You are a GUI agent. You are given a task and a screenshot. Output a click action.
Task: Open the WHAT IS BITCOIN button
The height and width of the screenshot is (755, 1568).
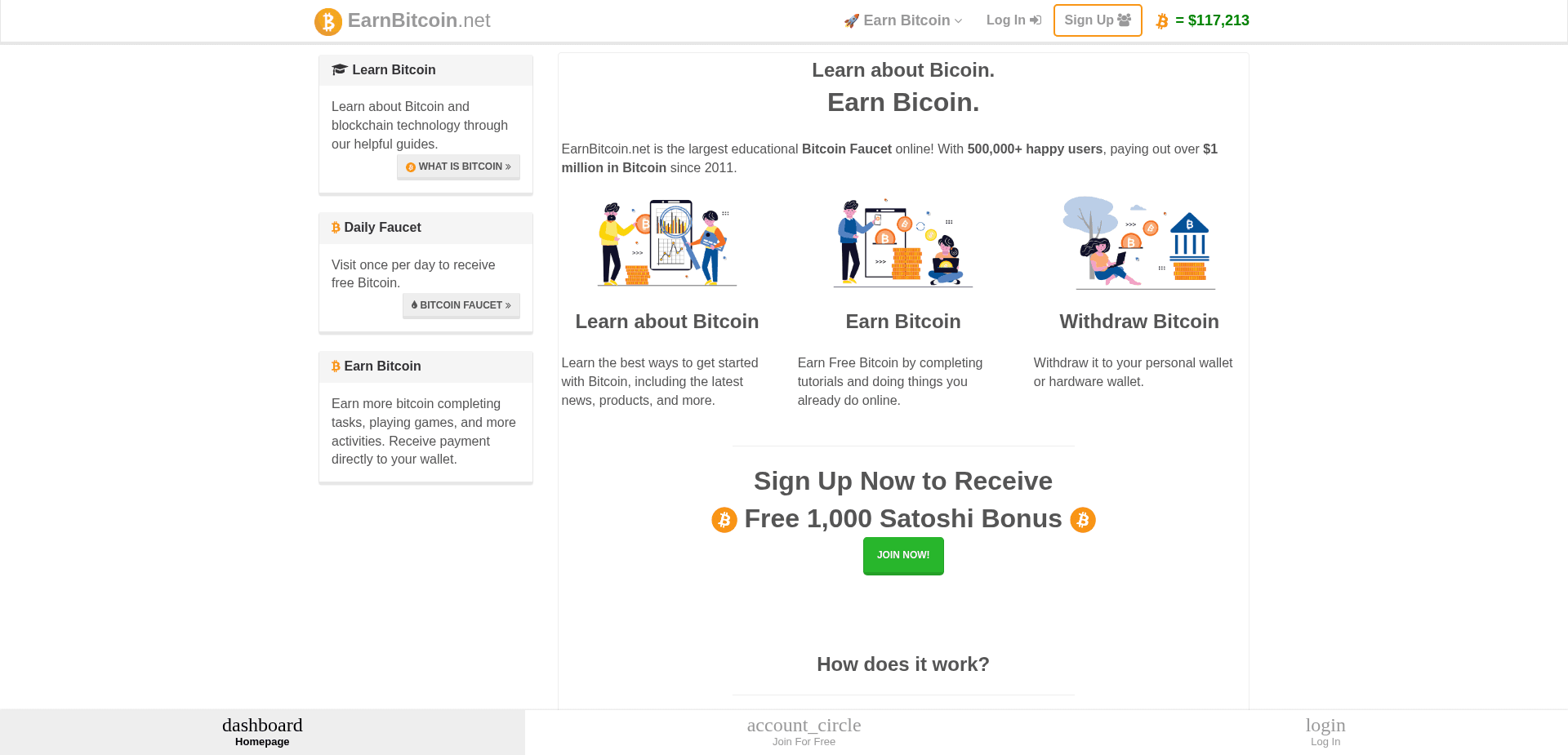tap(458, 167)
